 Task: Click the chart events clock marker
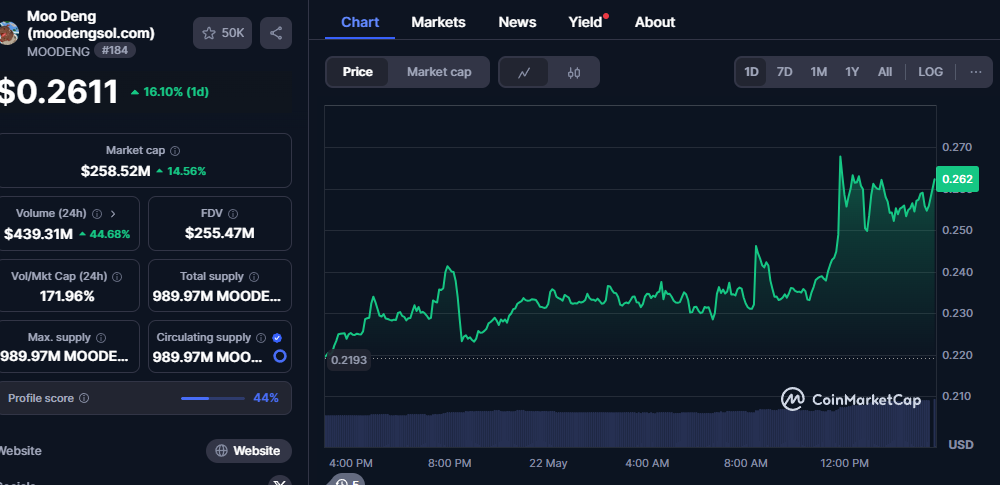[x=347, y=480]
